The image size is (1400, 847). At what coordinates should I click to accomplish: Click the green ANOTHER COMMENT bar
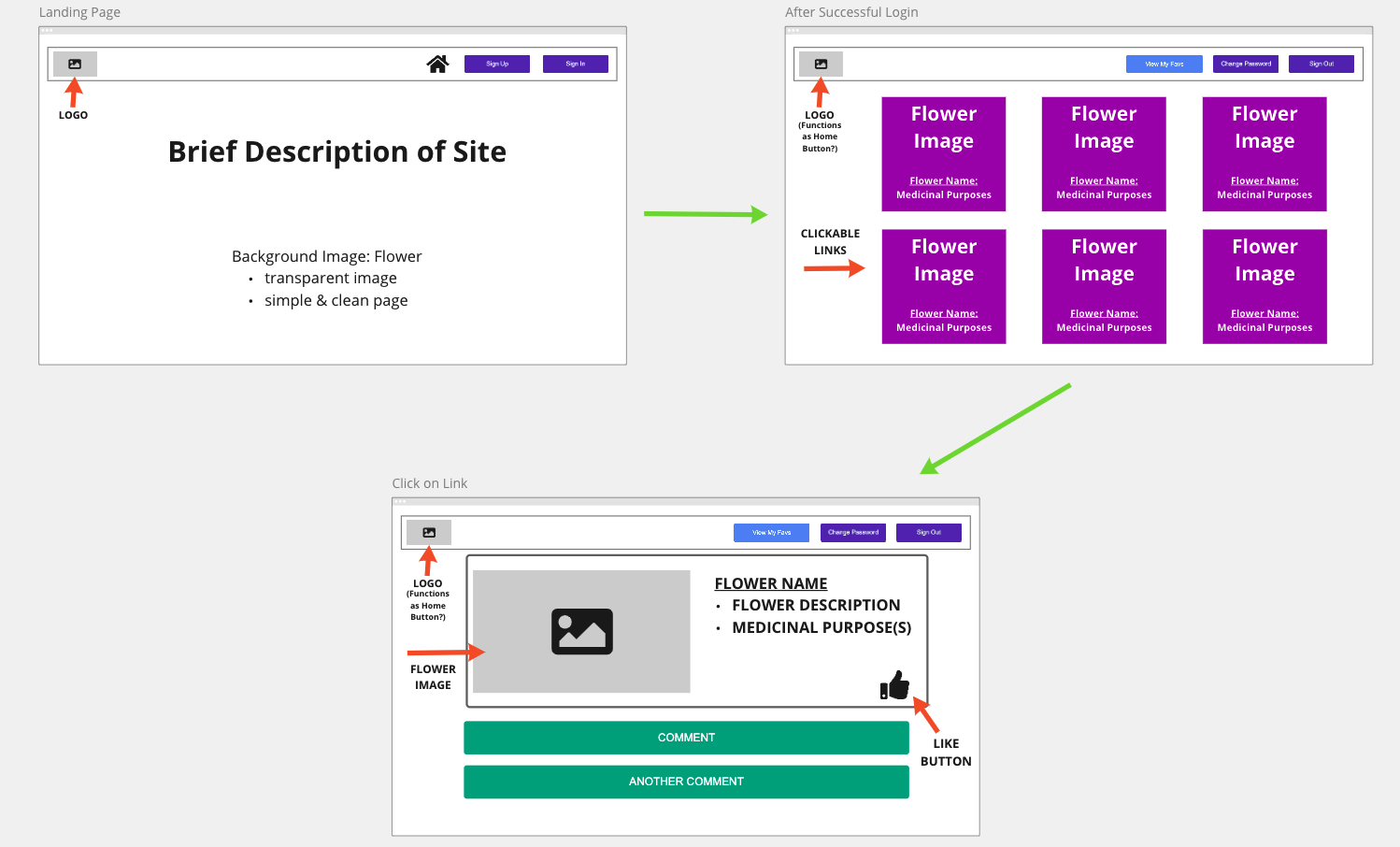pyautogui.click(x=686, y=782)
